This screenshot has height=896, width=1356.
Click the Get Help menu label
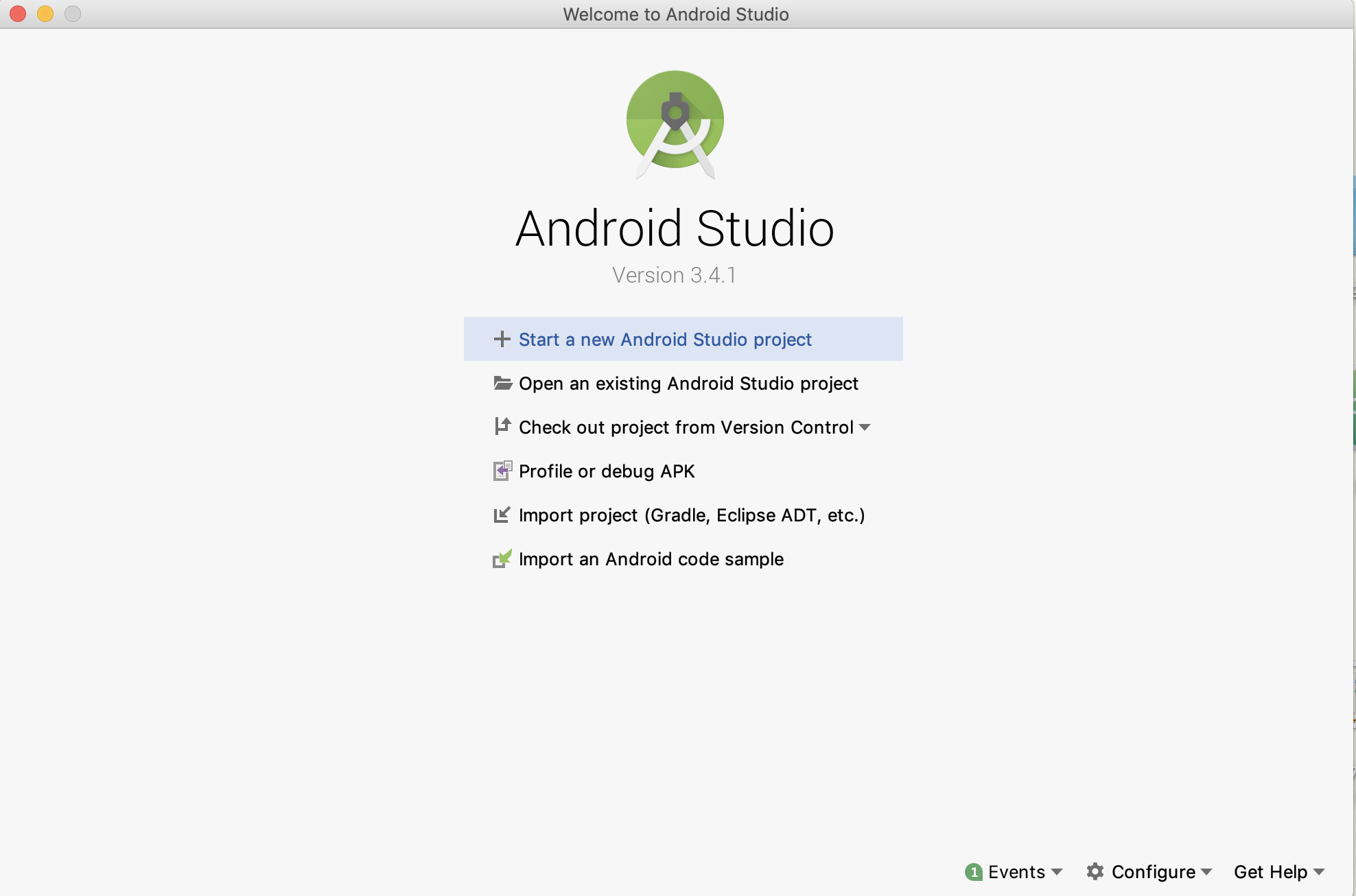pos(1270,872)
